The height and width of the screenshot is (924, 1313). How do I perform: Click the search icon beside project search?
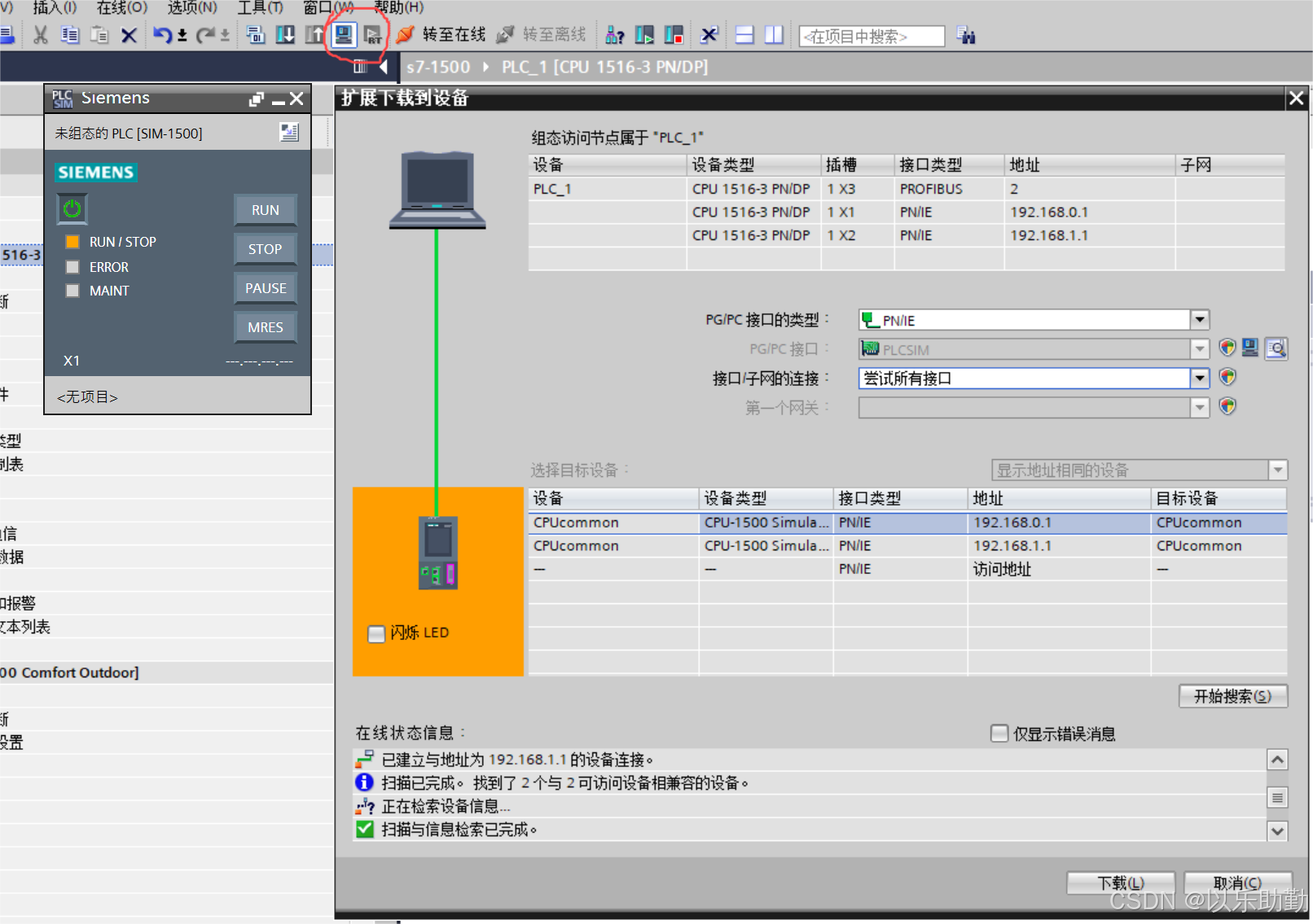click(966, 36)
